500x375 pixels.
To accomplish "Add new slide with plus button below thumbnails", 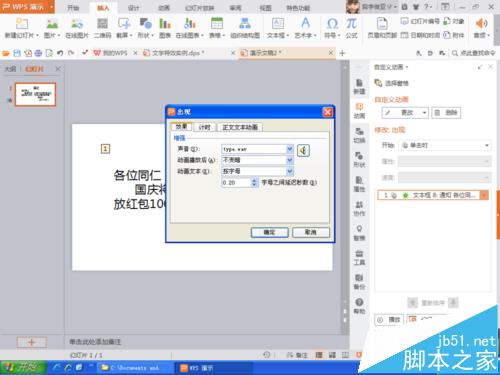I will [x=32, y=342].
